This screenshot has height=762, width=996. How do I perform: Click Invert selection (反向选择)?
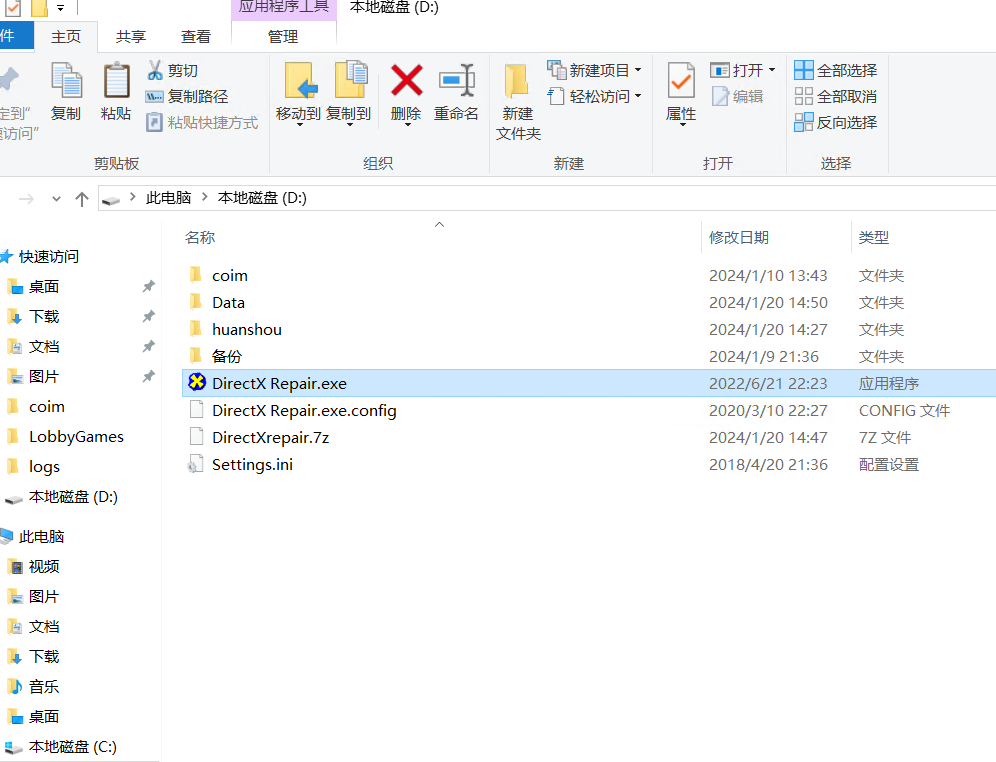tap(835, 122)
